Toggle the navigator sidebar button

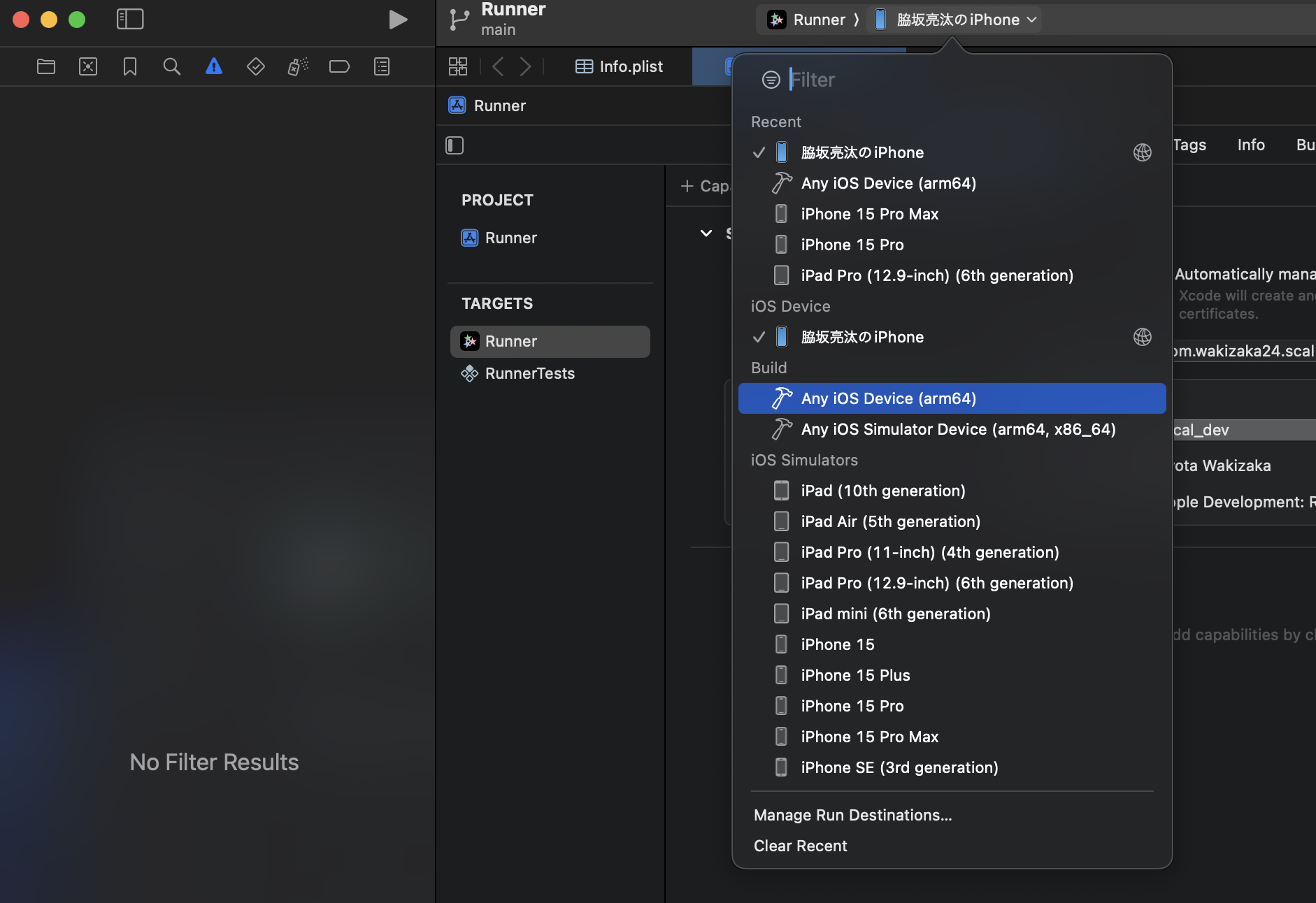click(x=130, y=19)
